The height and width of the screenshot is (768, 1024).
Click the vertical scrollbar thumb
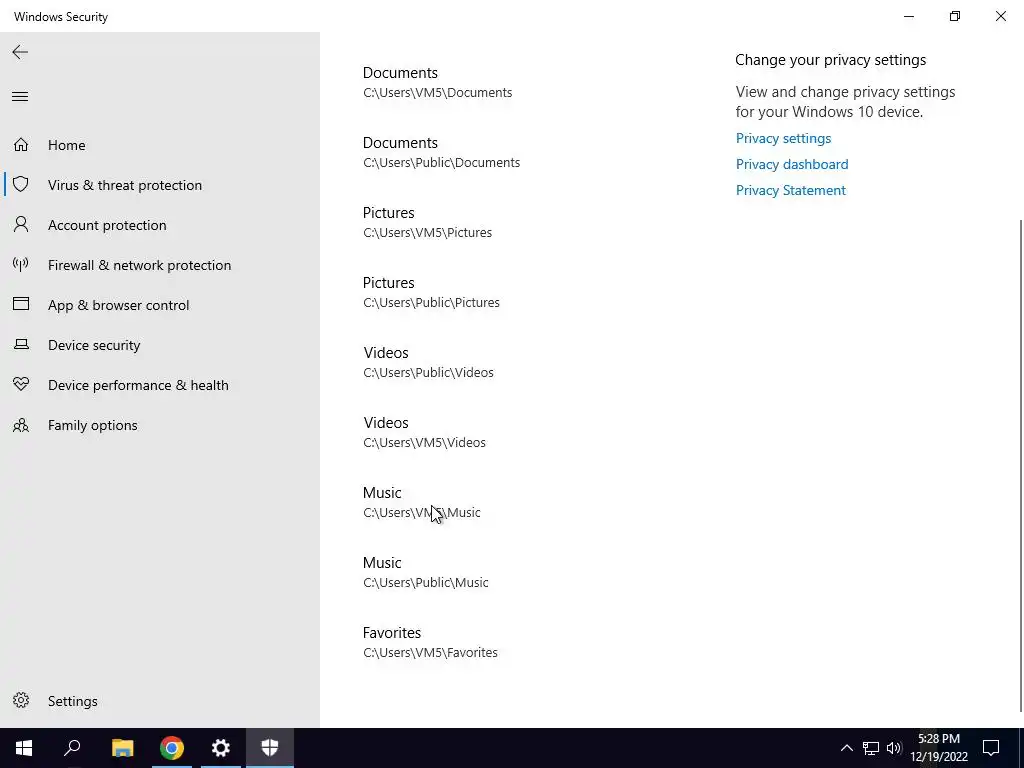[x=1021, y=466]
